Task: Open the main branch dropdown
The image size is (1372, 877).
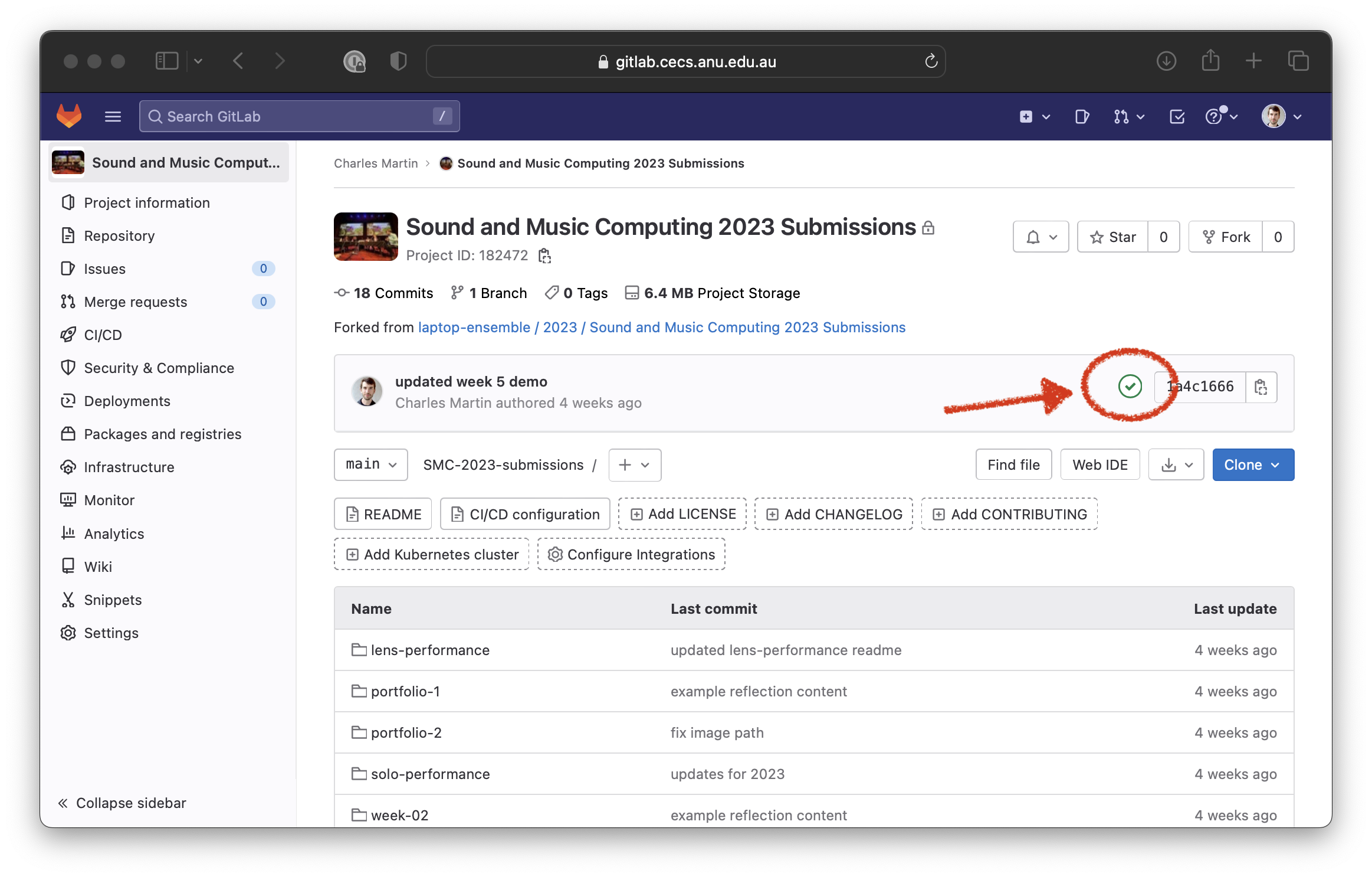Action: 370,464
